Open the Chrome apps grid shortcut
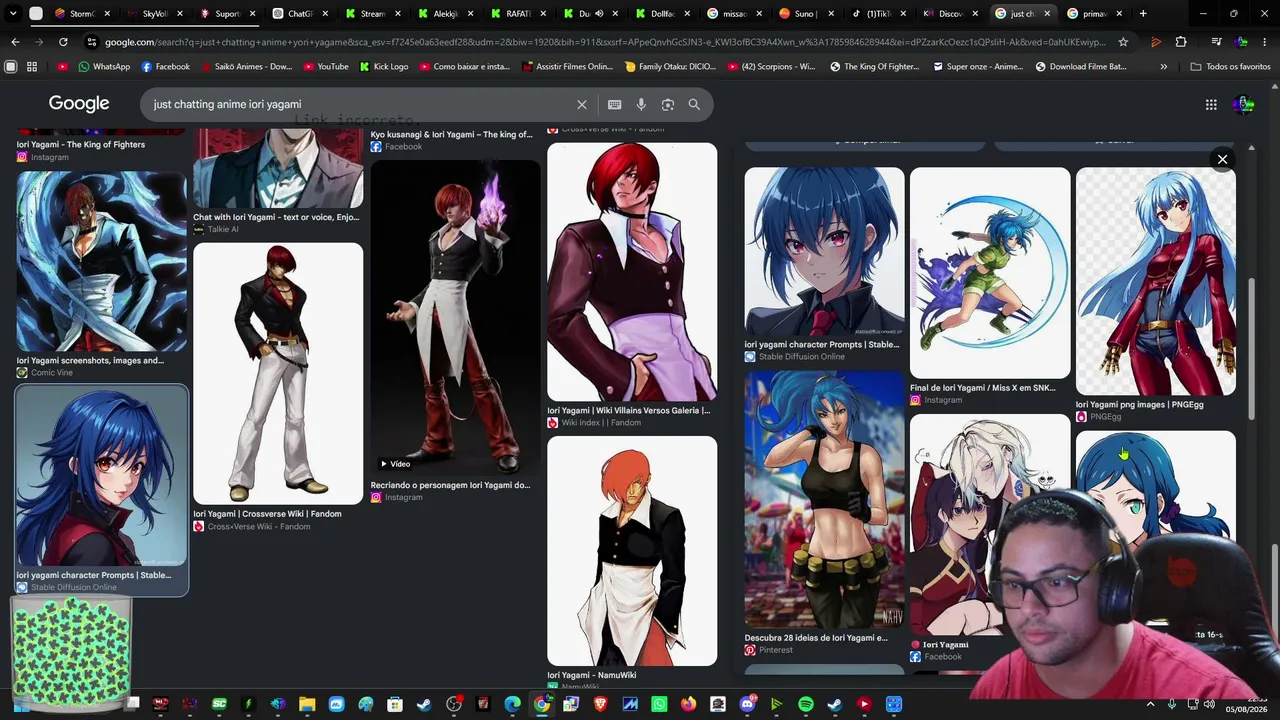1280x720 pixels. tap(32, 66)
